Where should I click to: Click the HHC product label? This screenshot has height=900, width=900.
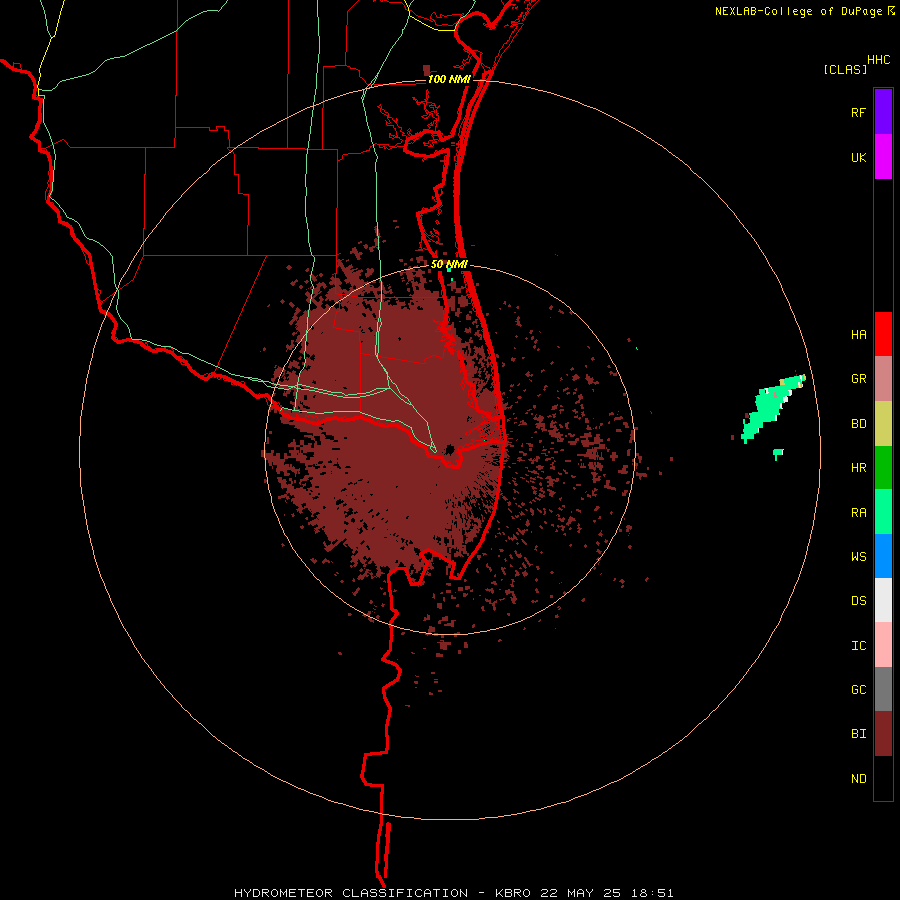[878, 60]
